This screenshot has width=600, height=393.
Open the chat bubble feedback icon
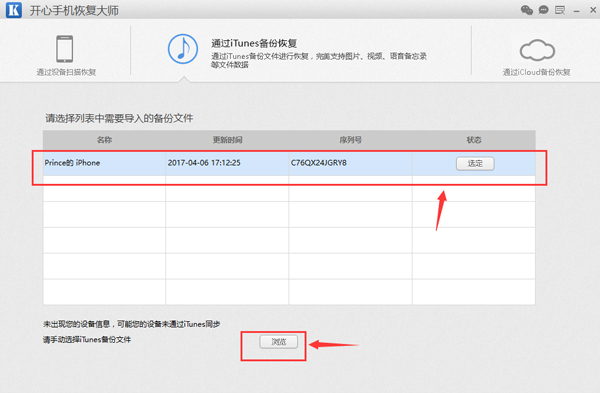click(543, 10)
